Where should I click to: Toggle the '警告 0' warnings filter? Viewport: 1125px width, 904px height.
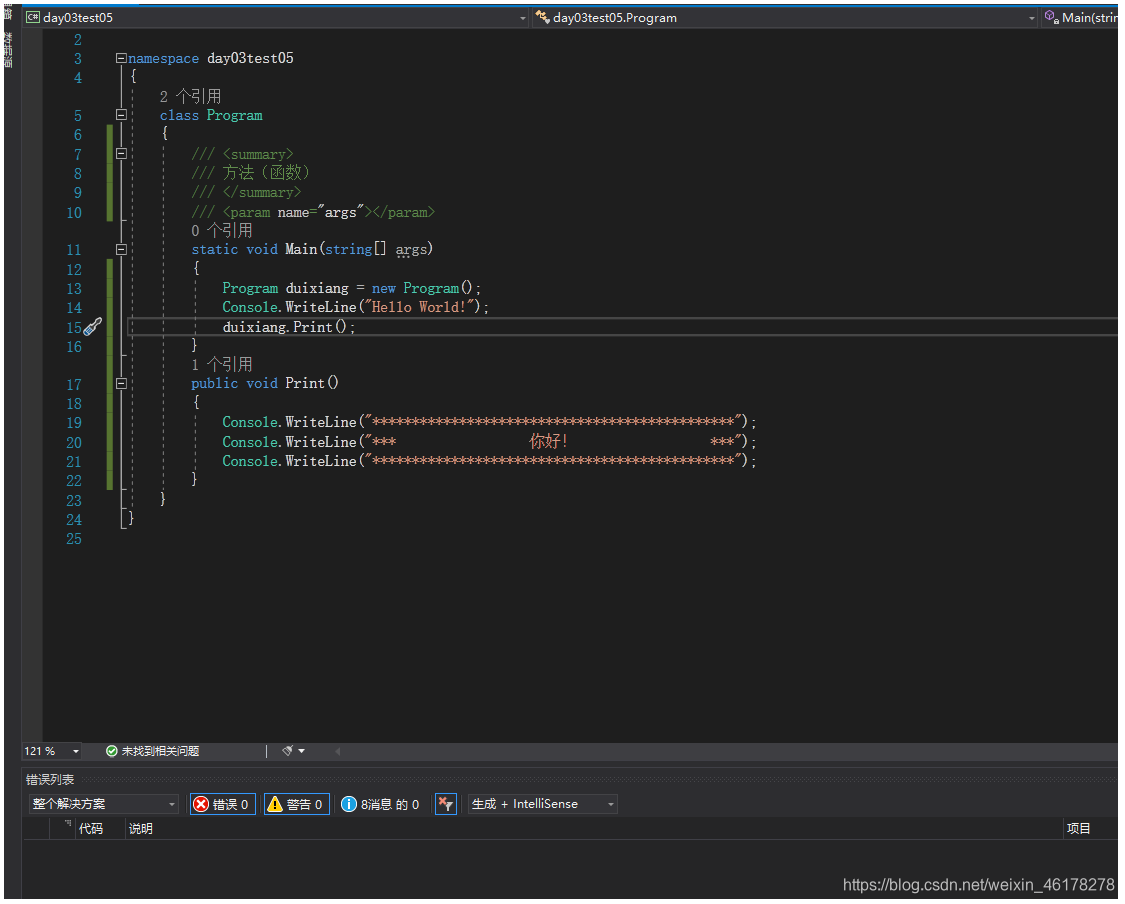click(x=296, y=806)
